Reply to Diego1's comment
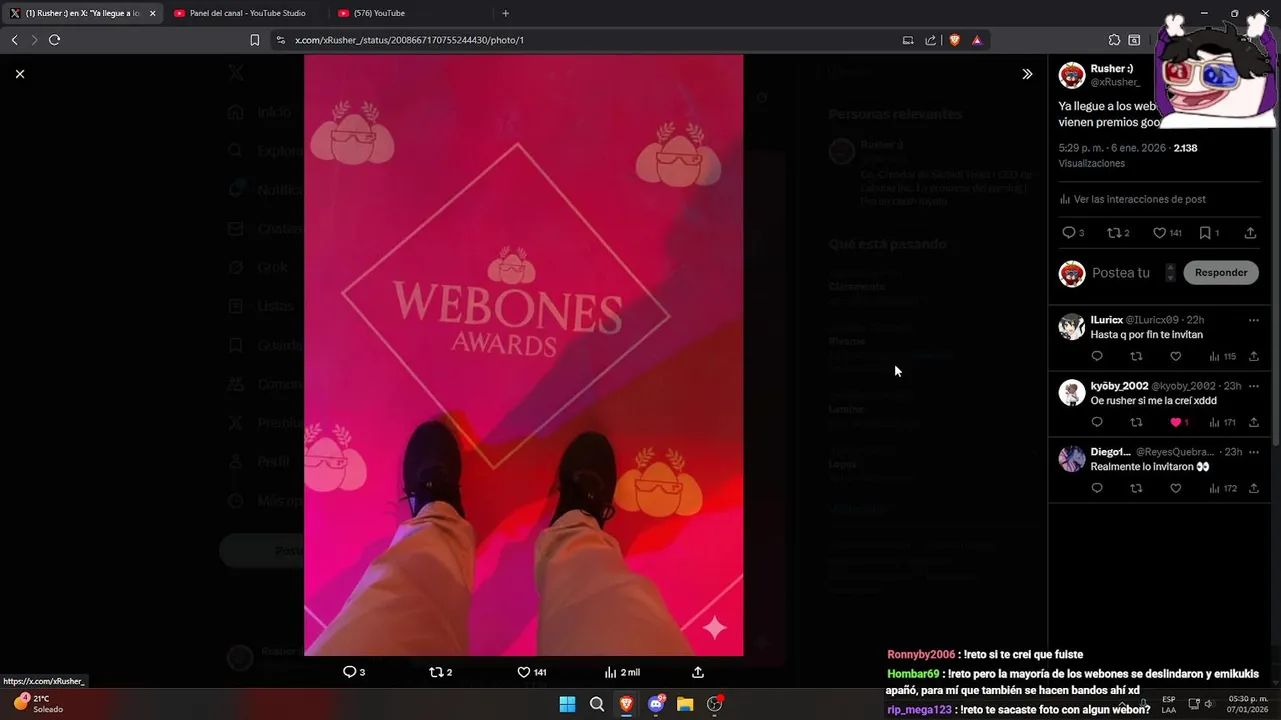Screen dimensions: 1281x720 pos(1097,488)
